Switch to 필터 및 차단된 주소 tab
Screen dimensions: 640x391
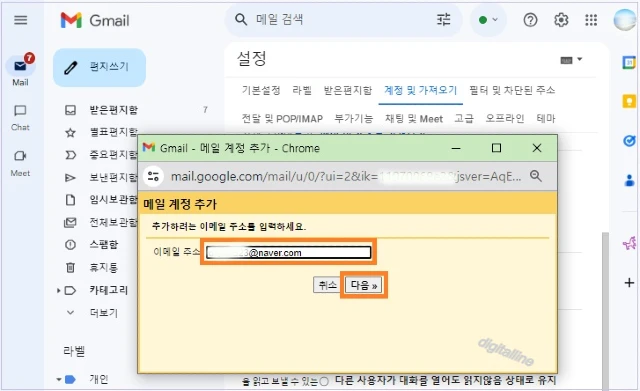tap(512, 90)
